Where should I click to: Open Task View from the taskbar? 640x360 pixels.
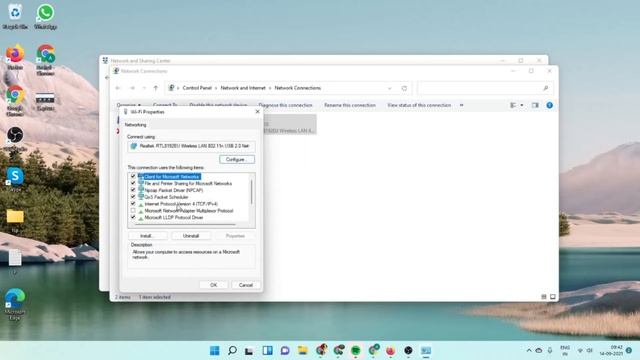(x=249, y=350)
